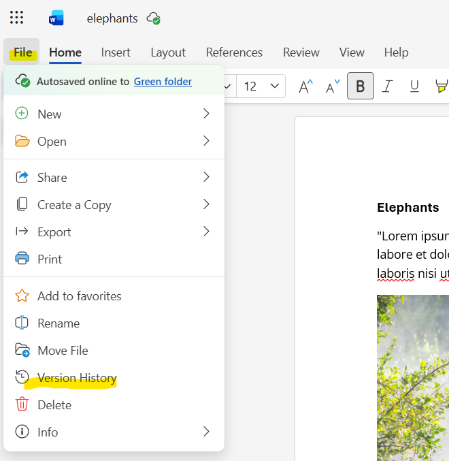
Task: Switch to the Home tab
Action: (x=65, y=52)
